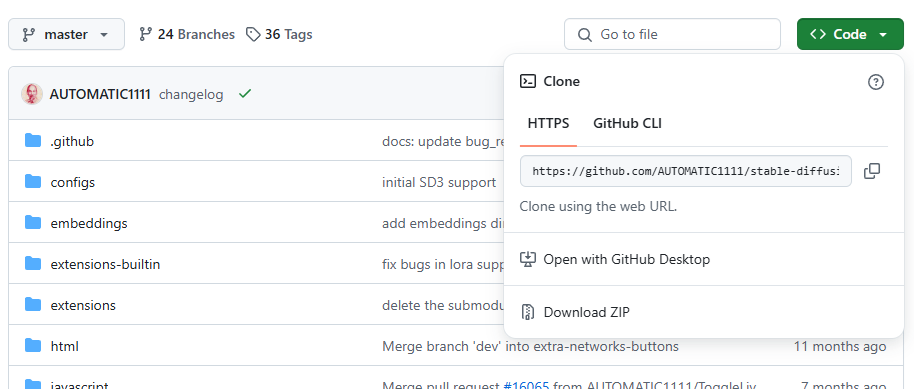Open the .github folder
The image size is (914, 389).
coord(72,141)
